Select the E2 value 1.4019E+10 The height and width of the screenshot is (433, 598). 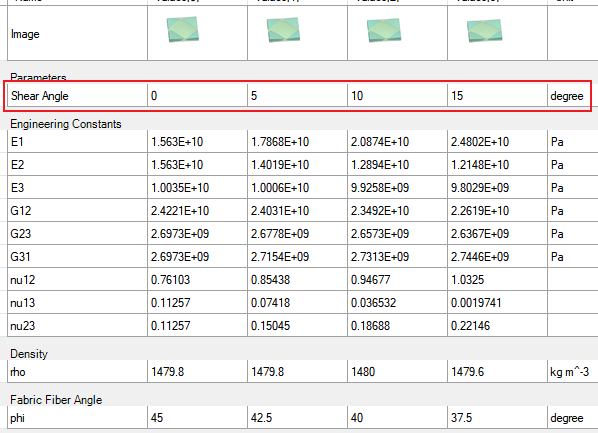coord(280,165)
